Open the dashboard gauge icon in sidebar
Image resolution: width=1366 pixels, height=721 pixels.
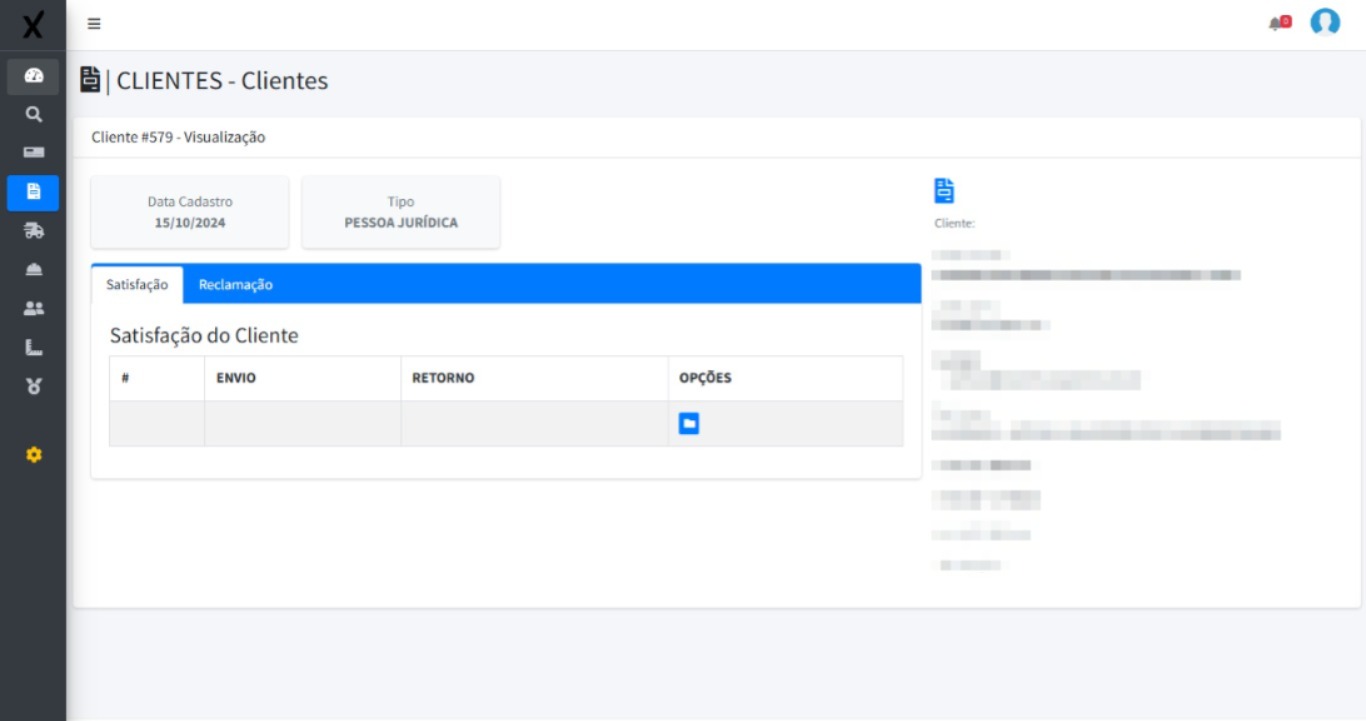[x=33, y=76]
